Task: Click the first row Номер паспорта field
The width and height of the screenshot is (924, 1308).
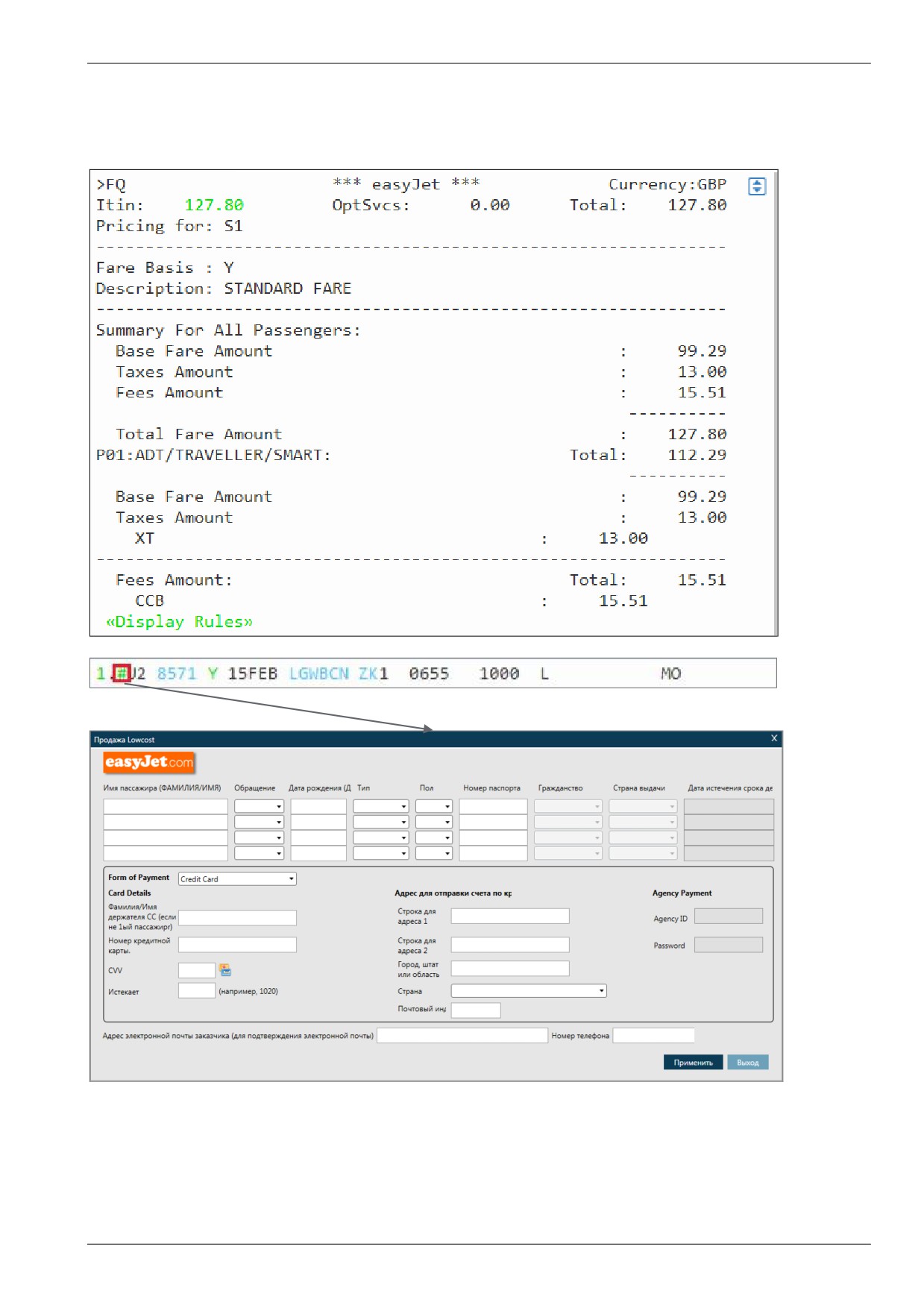Action: [494, 806]
